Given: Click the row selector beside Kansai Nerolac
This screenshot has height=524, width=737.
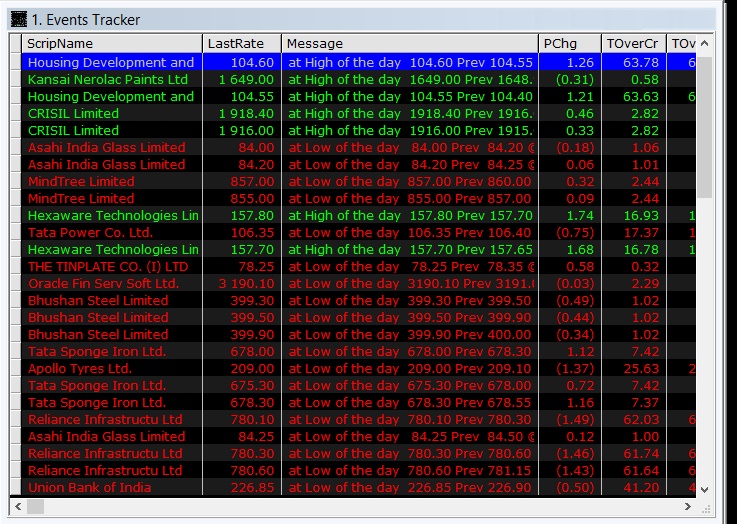Looking at the screenshot, I should pyautogui.click(x=16, y=79).
